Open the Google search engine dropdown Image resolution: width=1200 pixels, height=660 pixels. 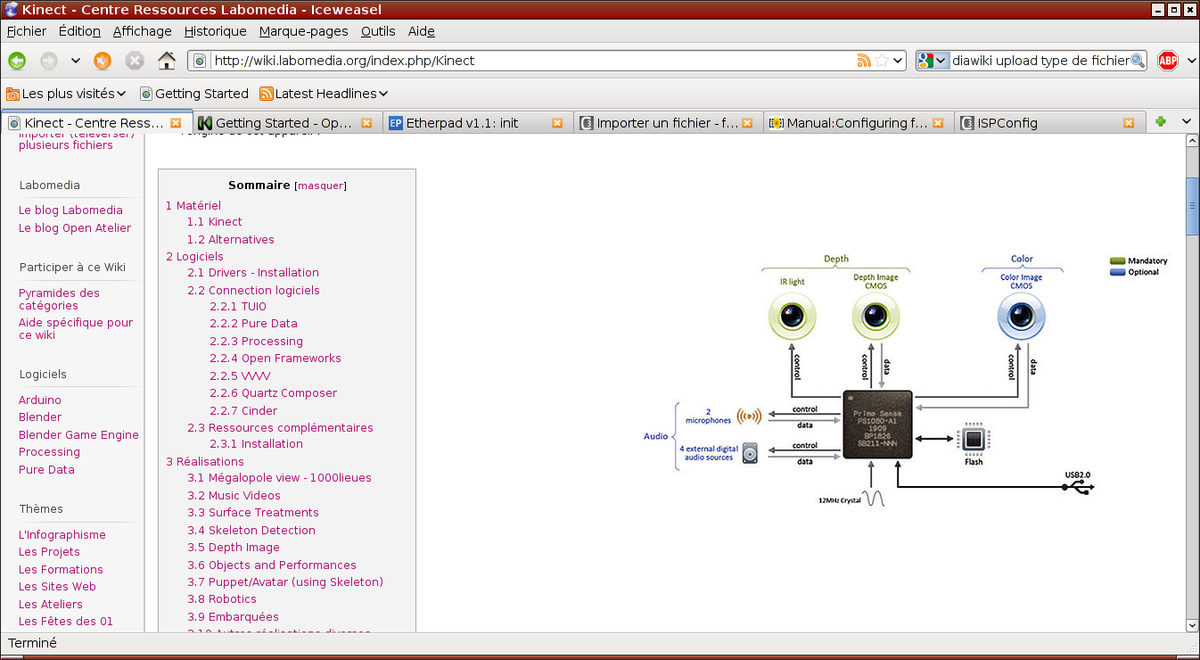[932, 61]
